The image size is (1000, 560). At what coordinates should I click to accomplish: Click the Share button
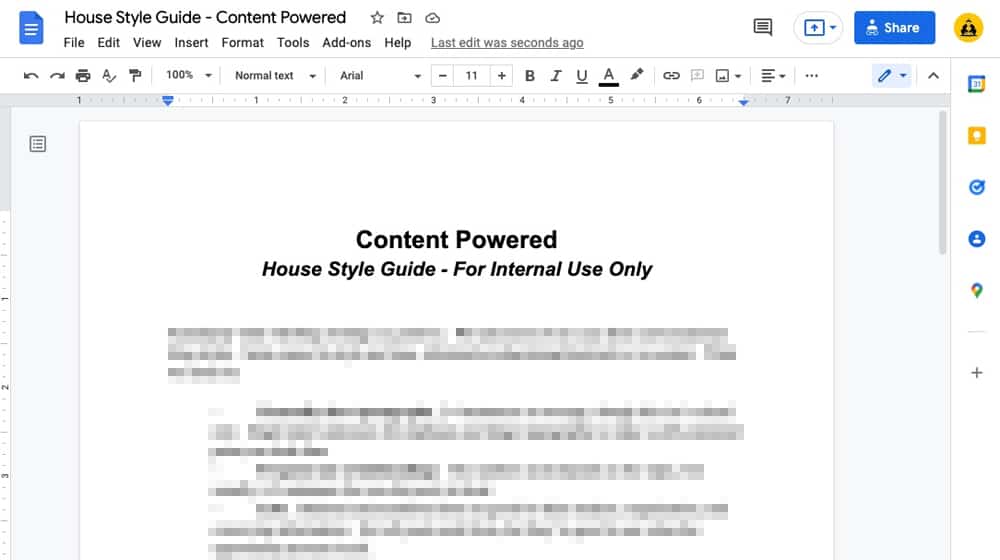tap(894, 27)
